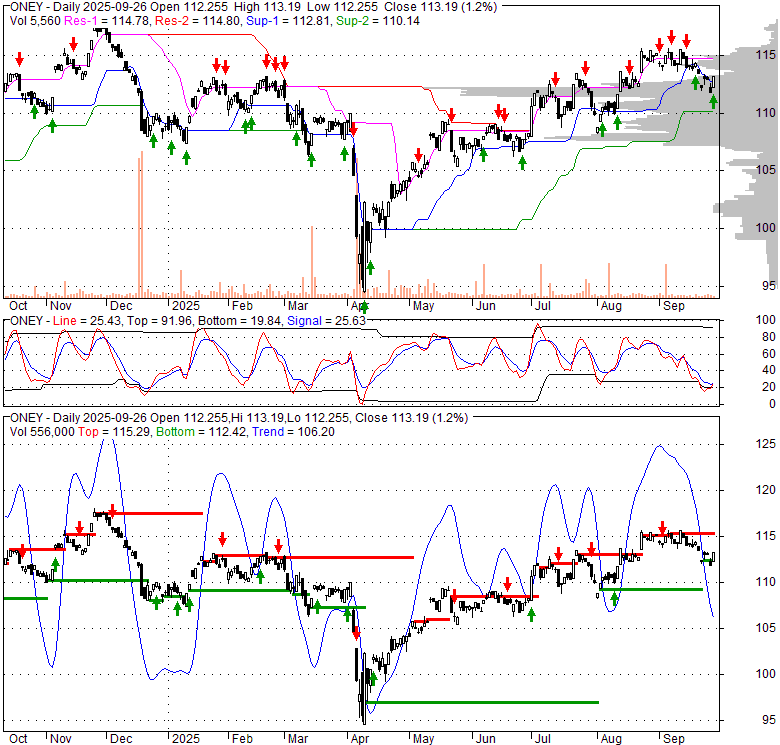Click the Top = 91.96 oscillator label
The width and height of the screenshot is (780, 745).
pyautogui.click(x=159, y=321)
